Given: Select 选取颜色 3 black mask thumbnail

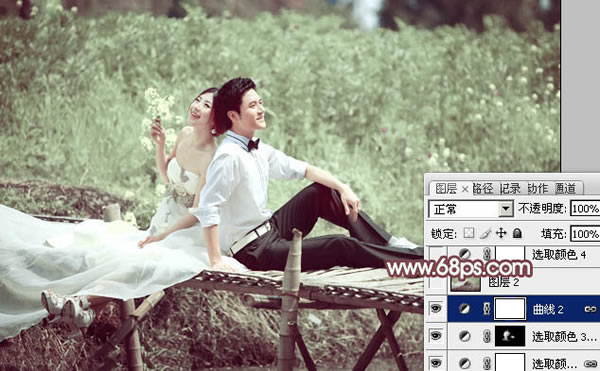Looking at the screenshot, I should (x=510, y=336).
